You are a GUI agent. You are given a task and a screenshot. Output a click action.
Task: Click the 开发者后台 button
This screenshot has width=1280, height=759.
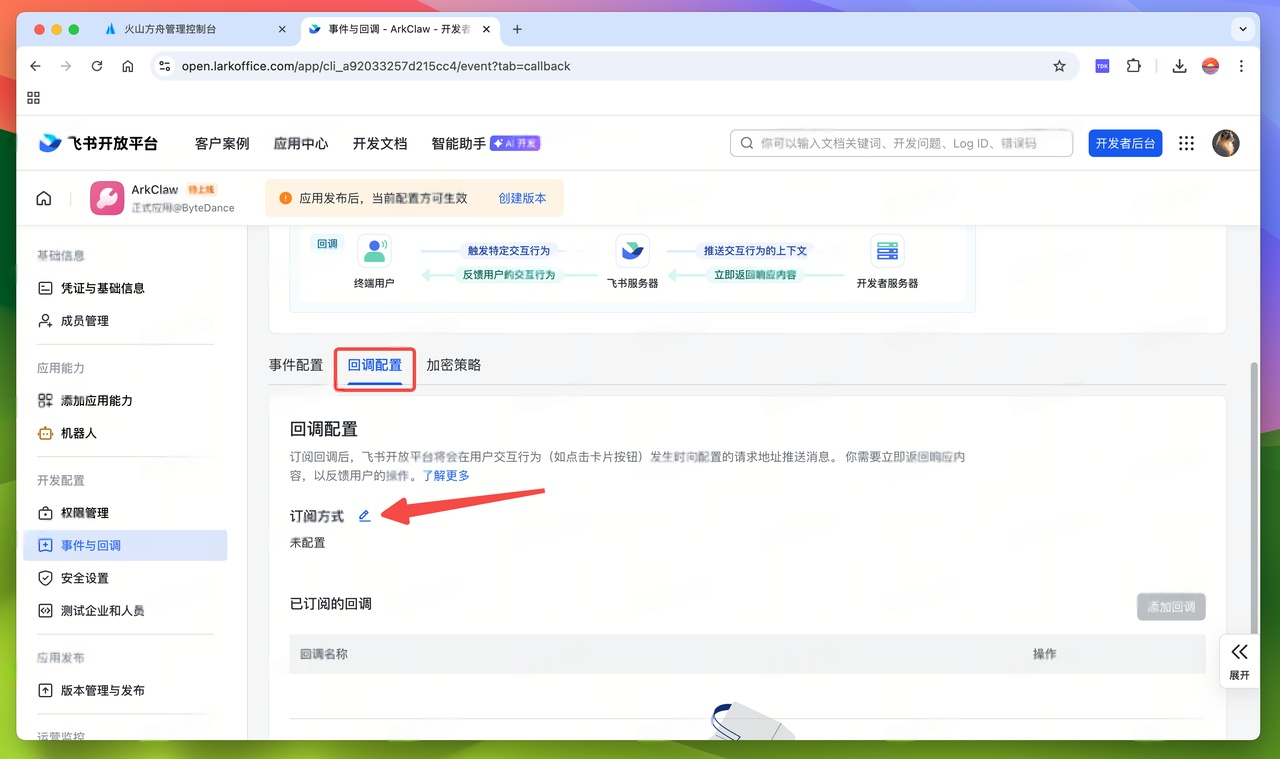(1125, 142)
